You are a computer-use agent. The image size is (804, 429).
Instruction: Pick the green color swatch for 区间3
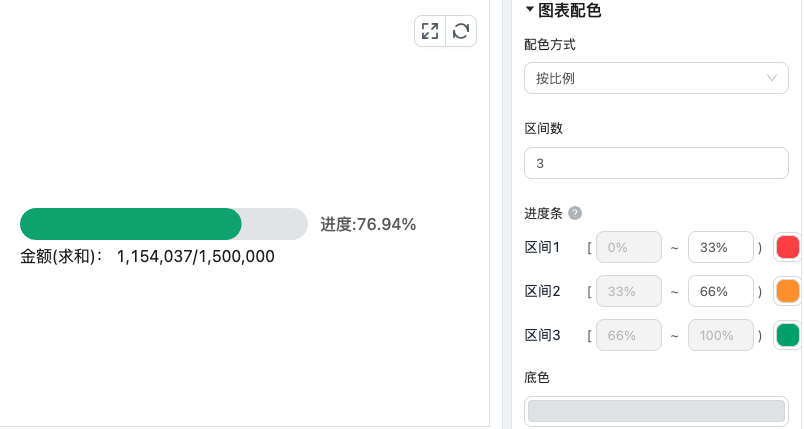788,335
